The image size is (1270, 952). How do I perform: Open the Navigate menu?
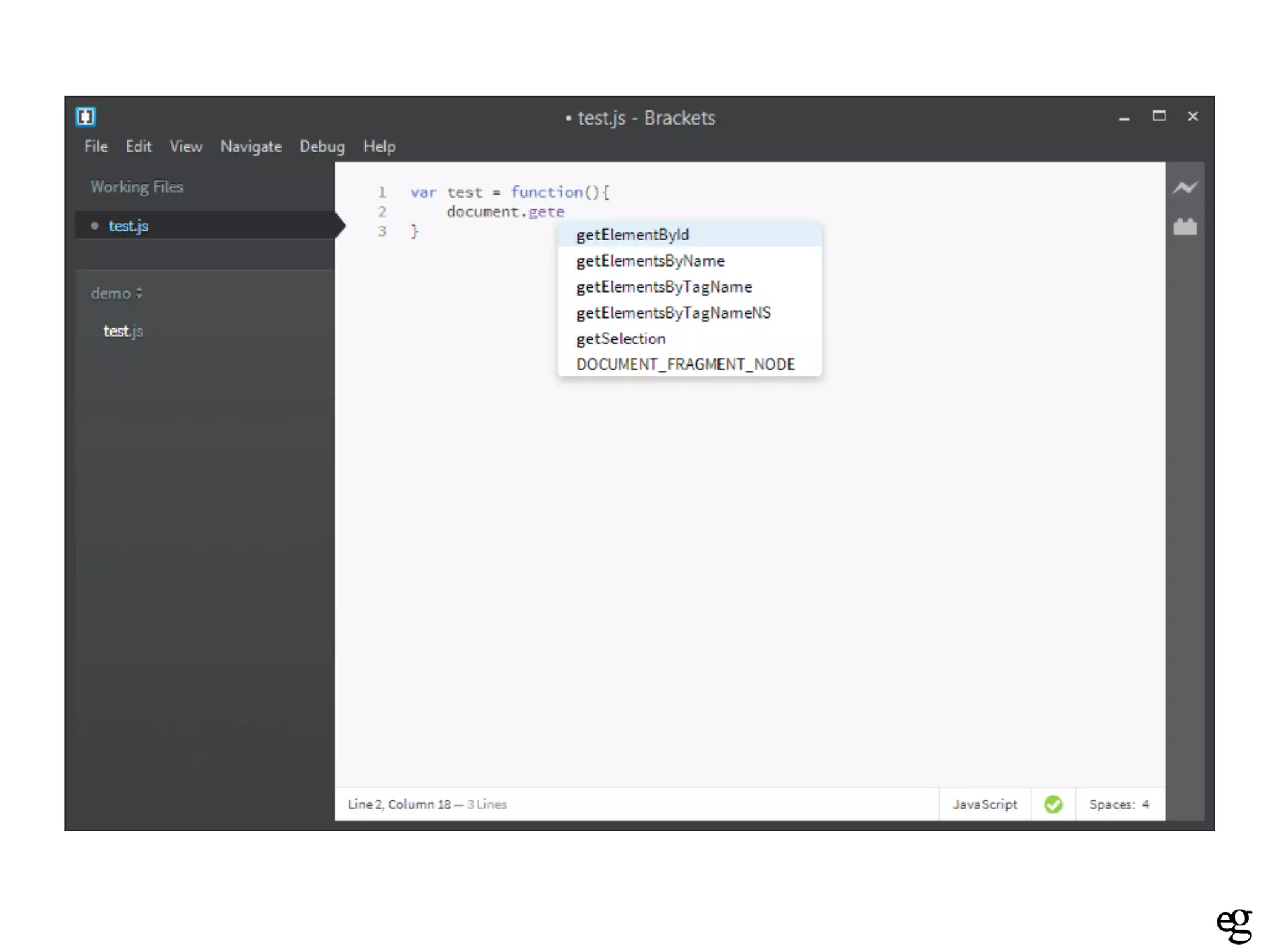(251, 146)
